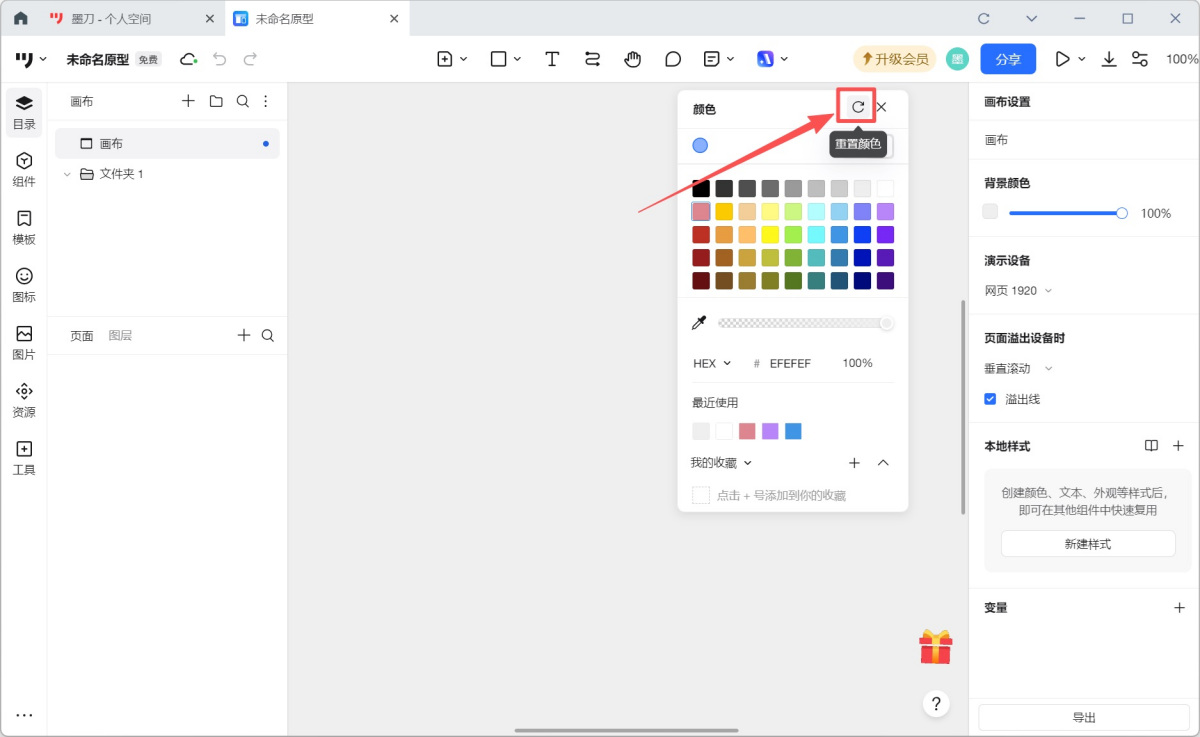Open the 图标 icons sidebar panel
The width and height of the screenshot is (1200, 737).
24,284
